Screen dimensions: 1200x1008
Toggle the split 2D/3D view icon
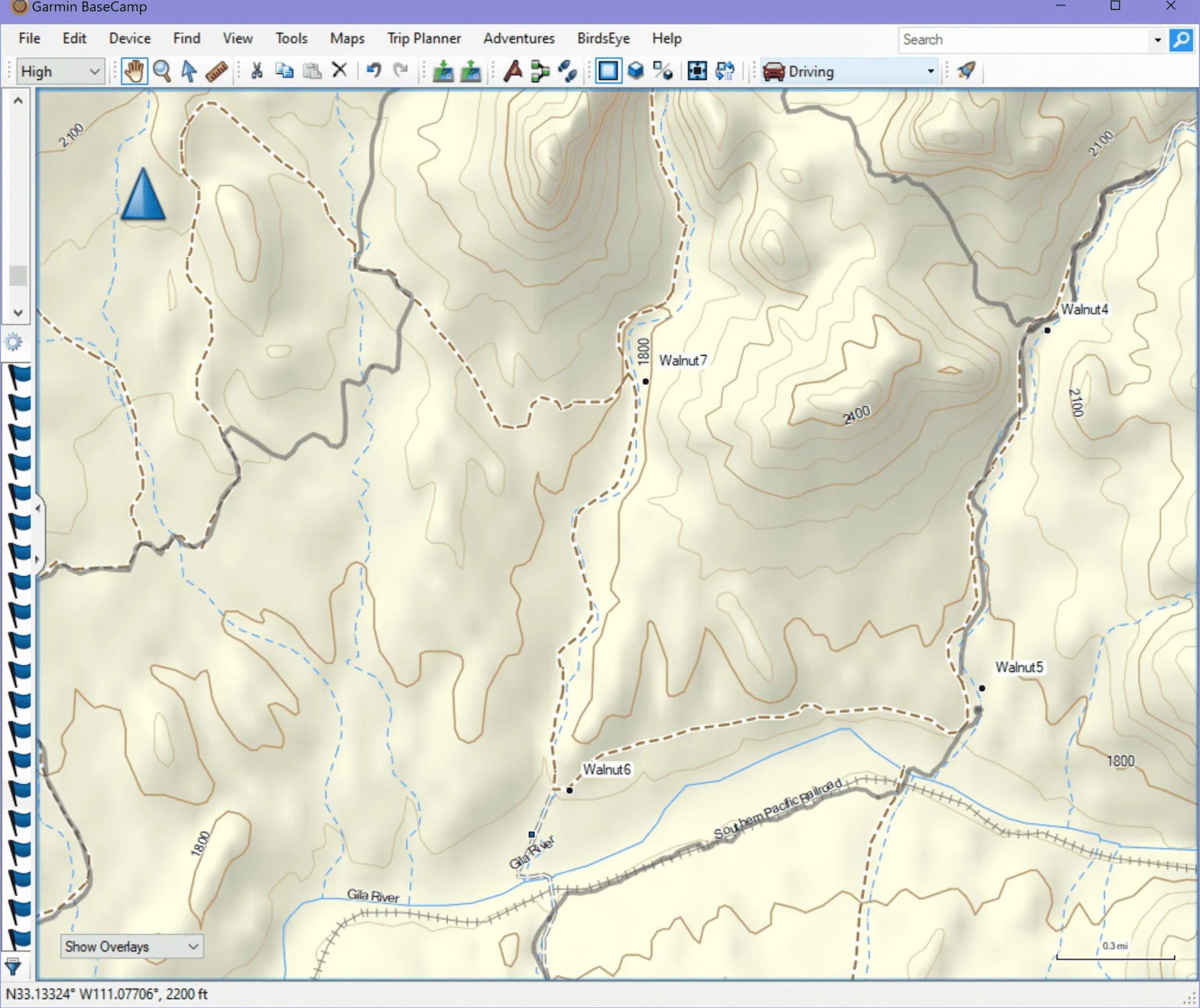click(x=662, y=71)
